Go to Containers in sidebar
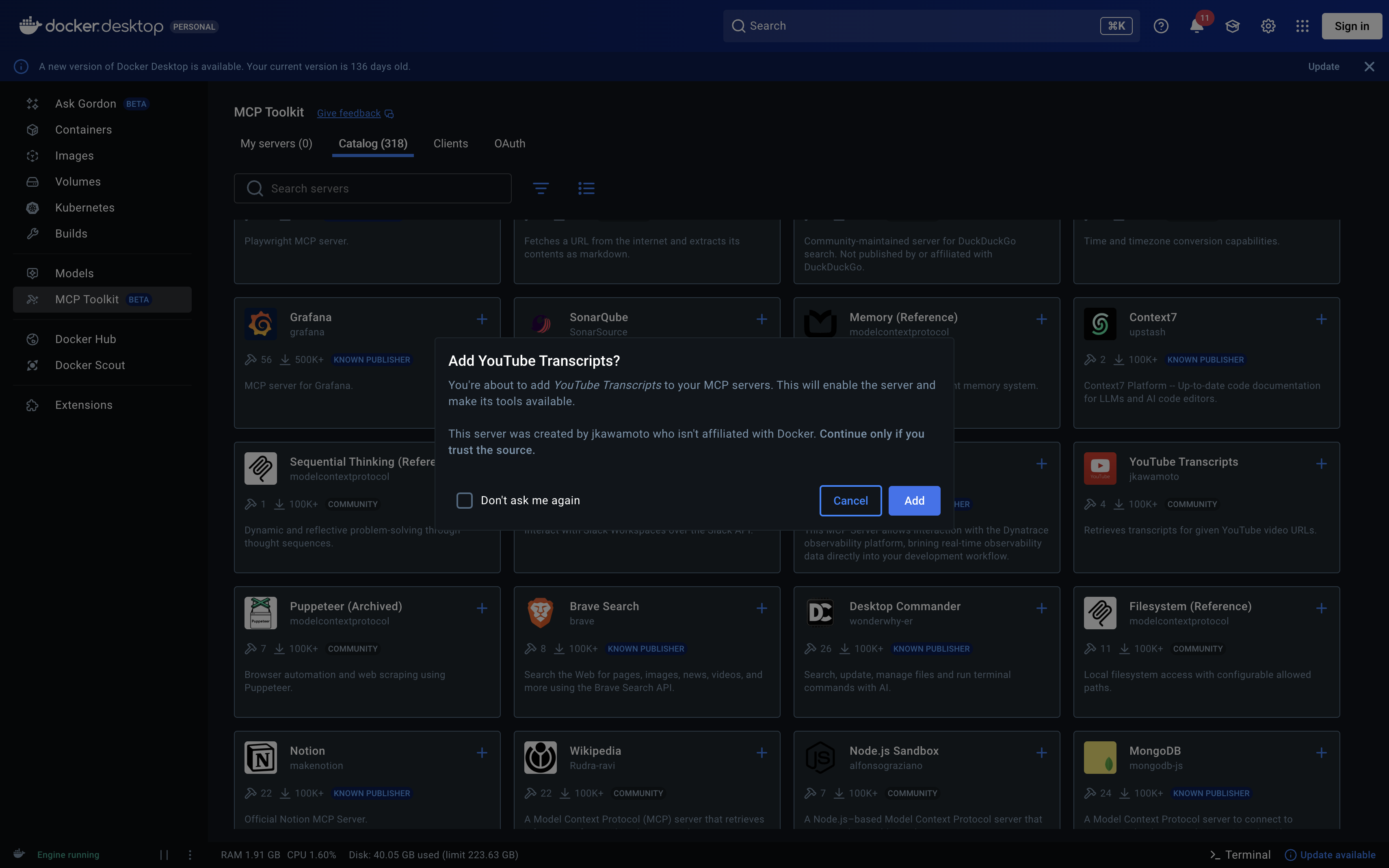 click(x=102, y=130)
